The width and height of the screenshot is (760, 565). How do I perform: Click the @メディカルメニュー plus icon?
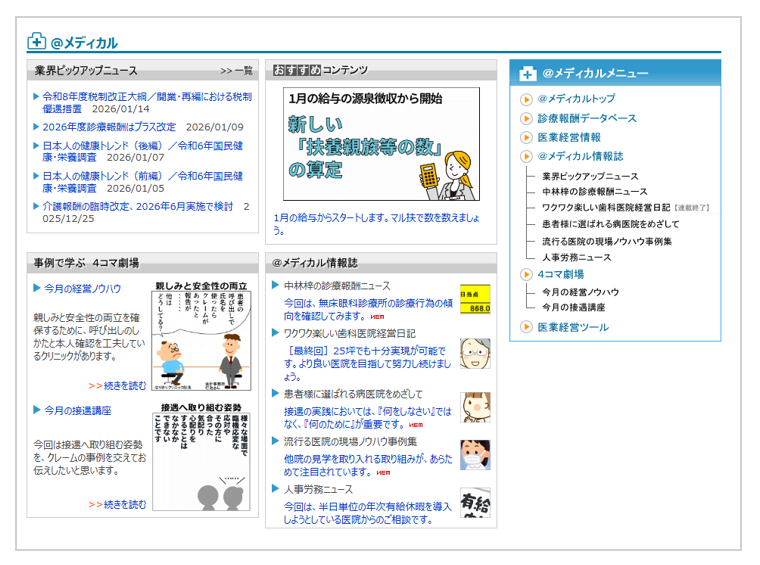pos(527,74)
